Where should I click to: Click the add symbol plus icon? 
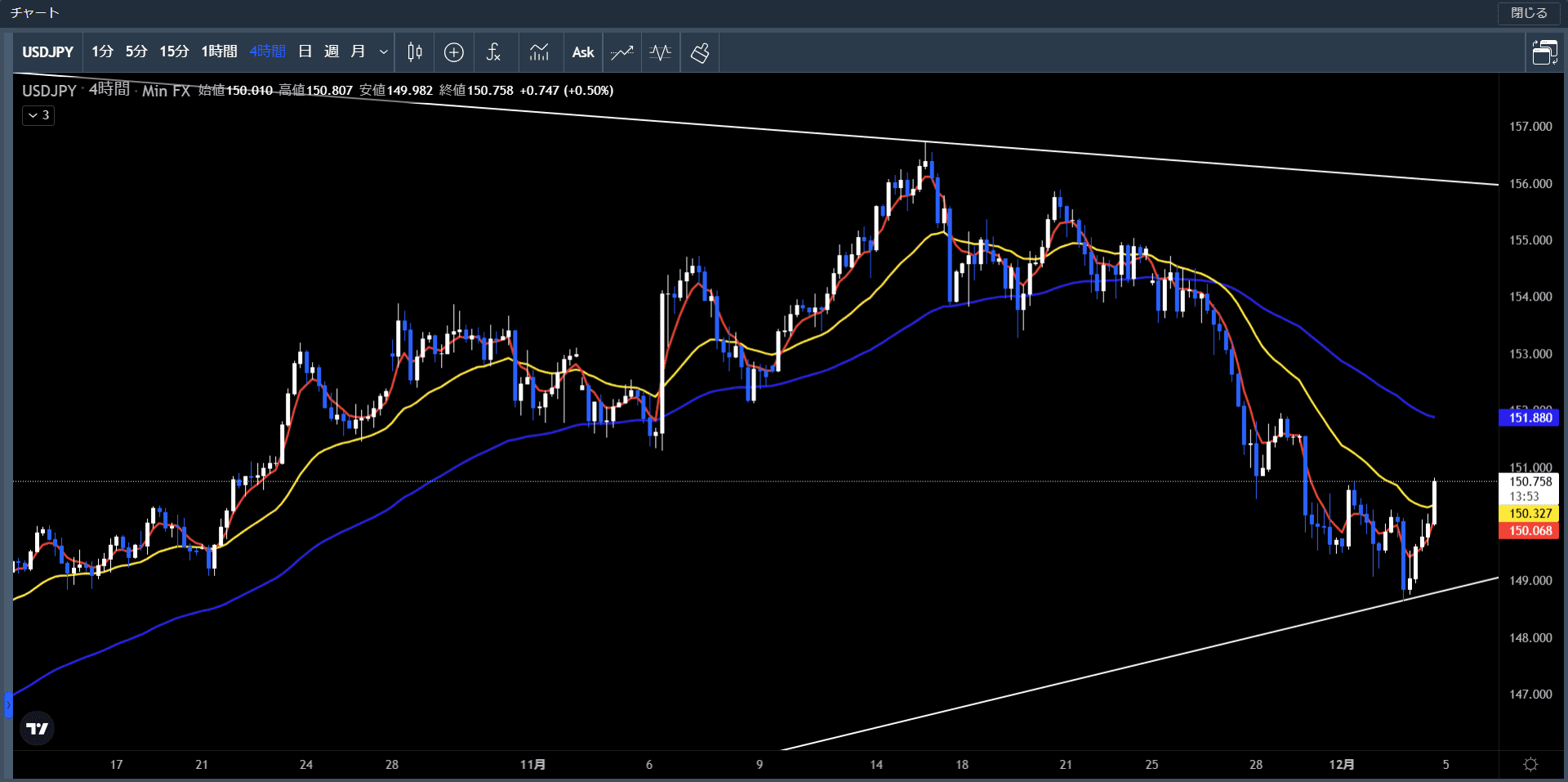click(x=454, y=52)
